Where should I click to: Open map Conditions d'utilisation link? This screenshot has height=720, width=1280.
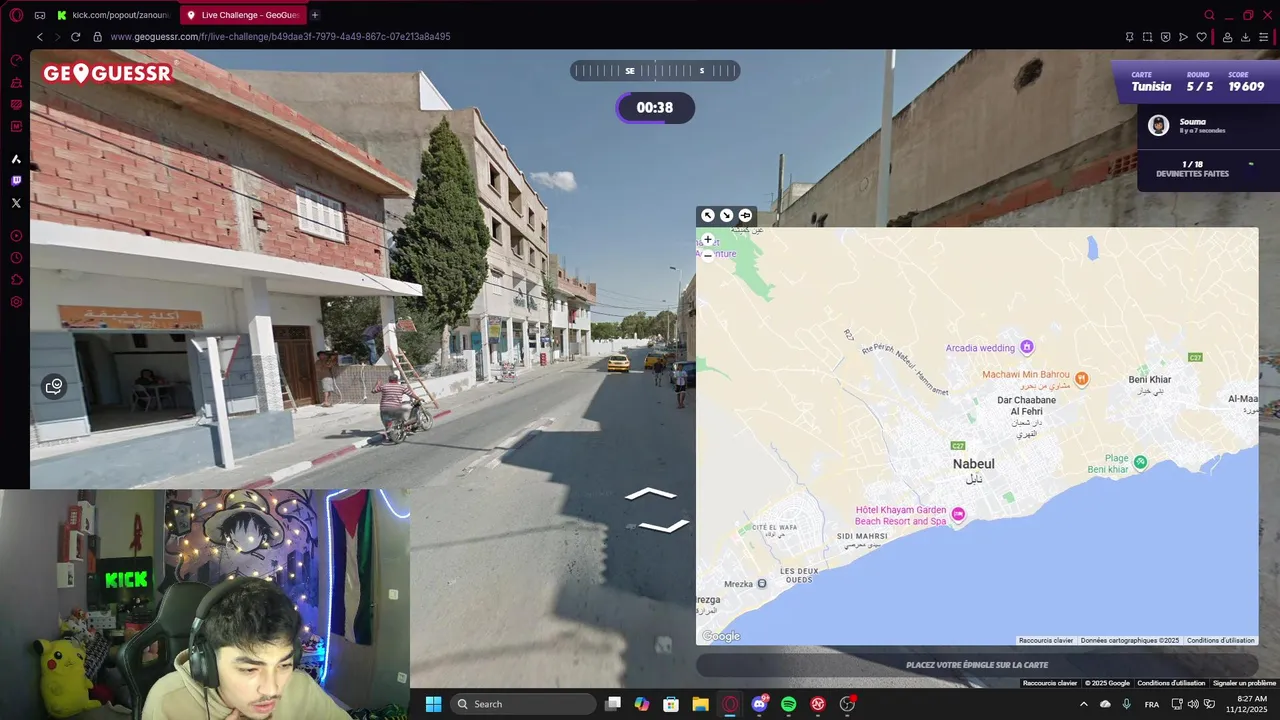pyautogui.click(x=1221, y=640)
